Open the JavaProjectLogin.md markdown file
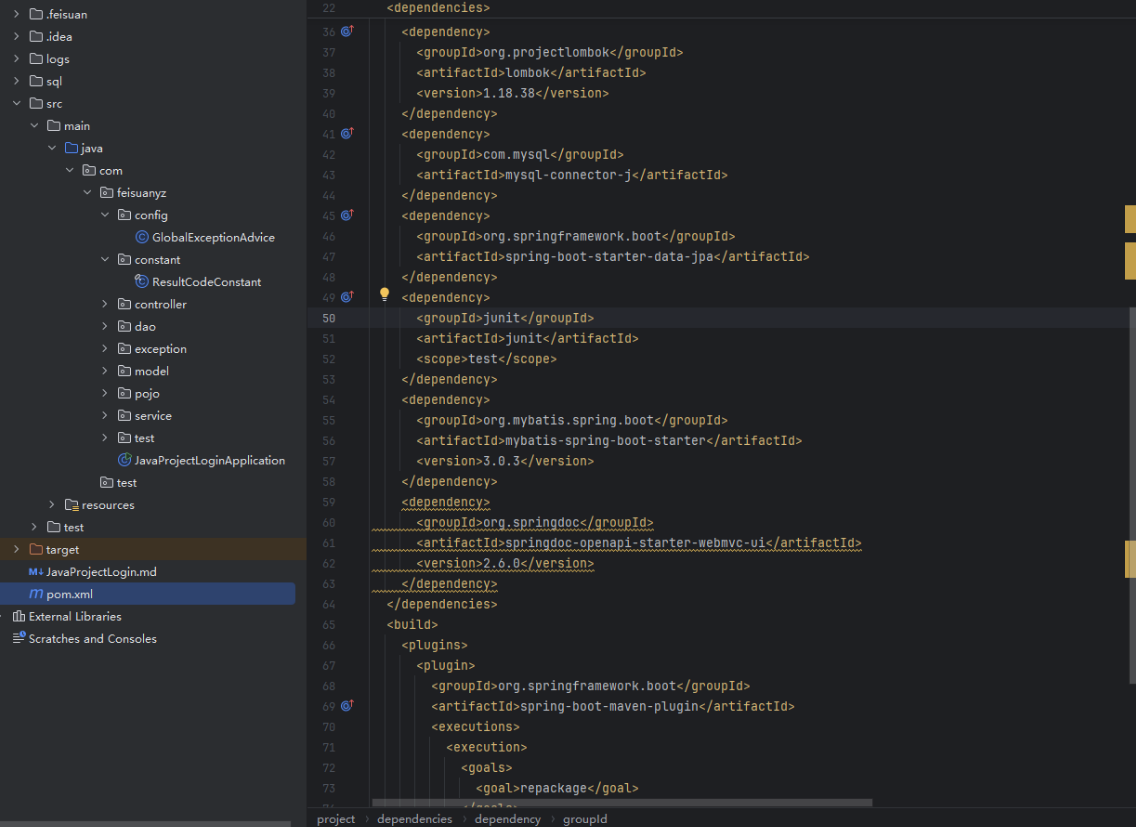 [101, 572]
